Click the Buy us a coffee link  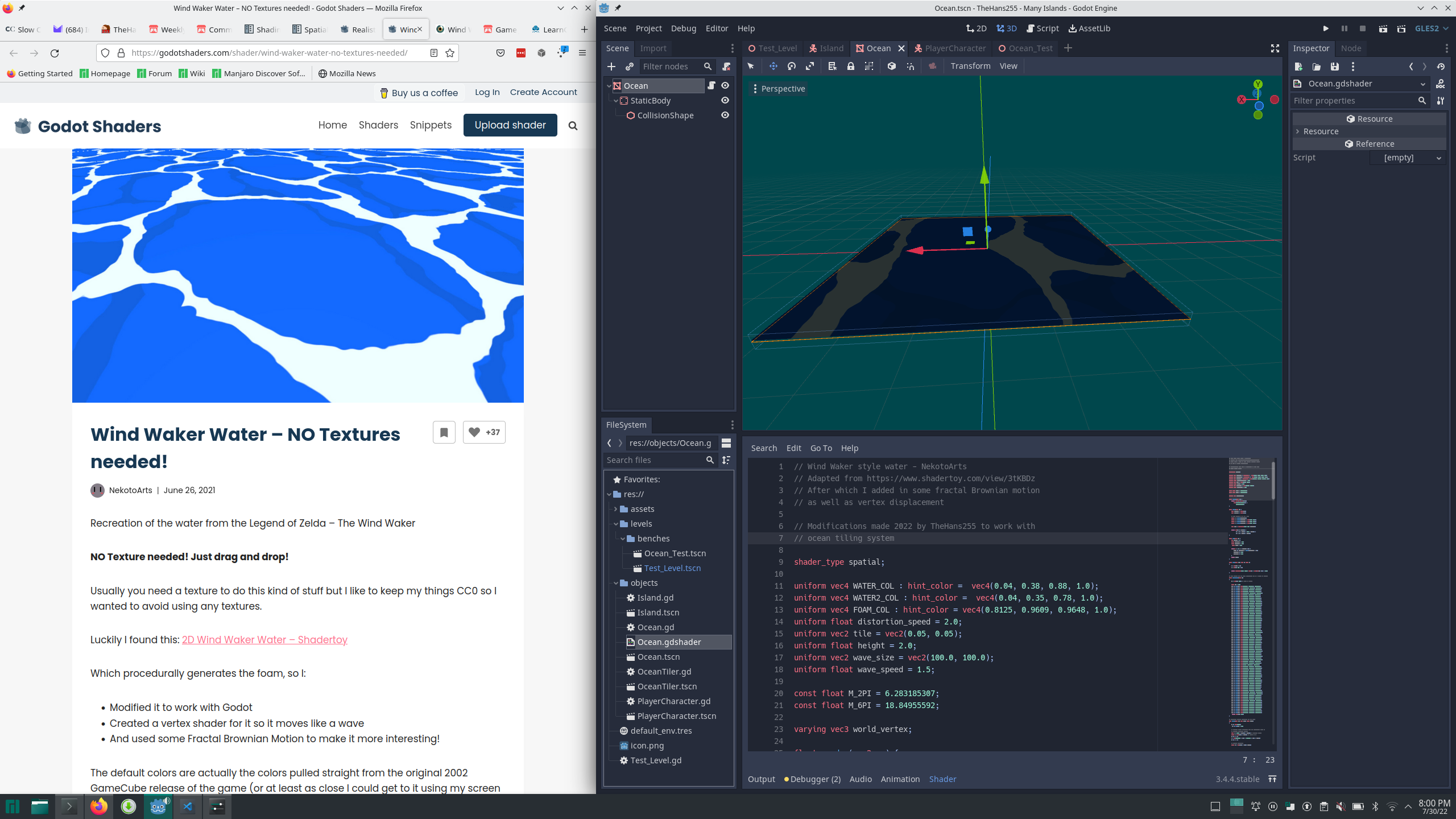point(419,93)
